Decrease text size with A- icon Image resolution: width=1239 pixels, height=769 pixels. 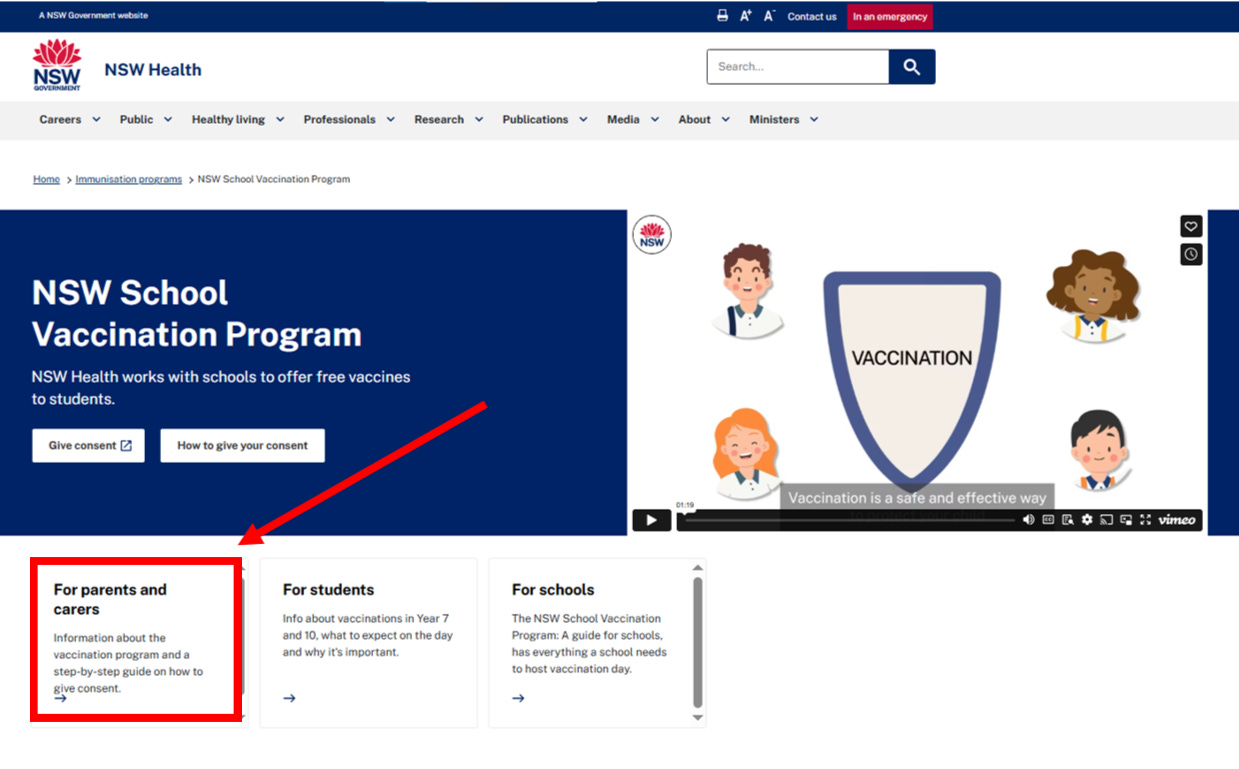tap(769, 16)
